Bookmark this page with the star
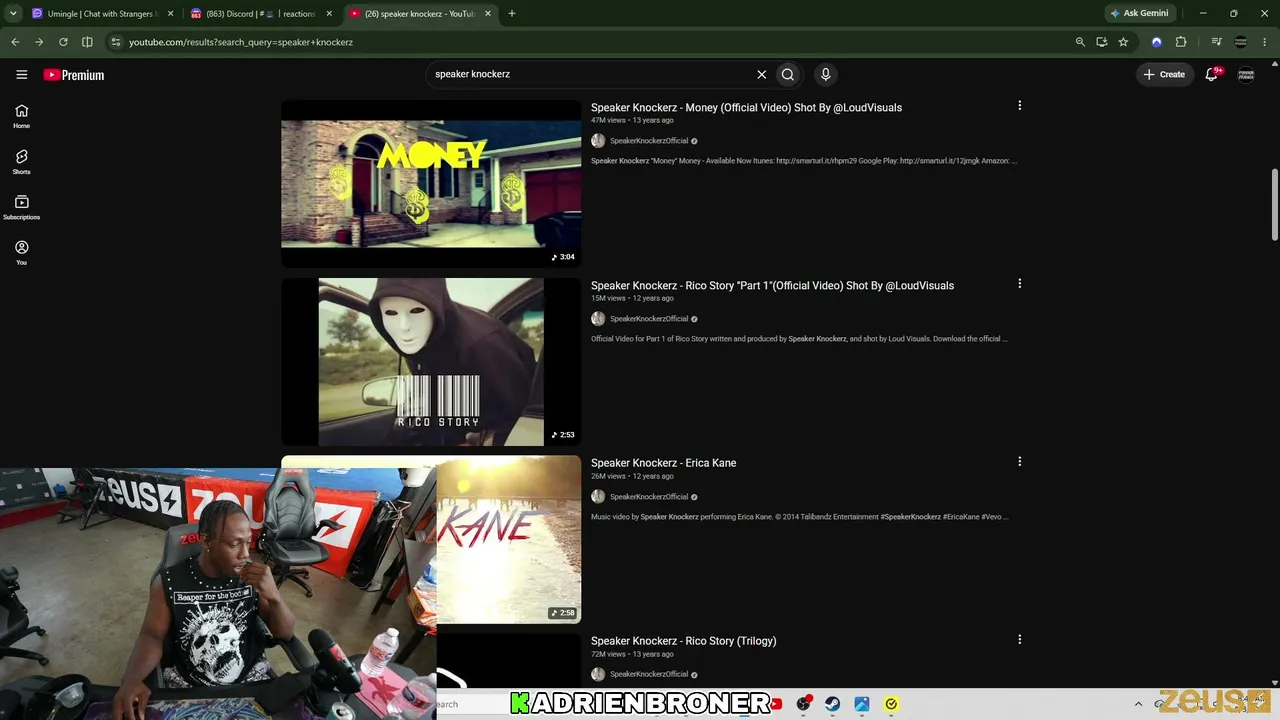The height and width of the screenshot is (720, 1280). [x=1124, y=42]
